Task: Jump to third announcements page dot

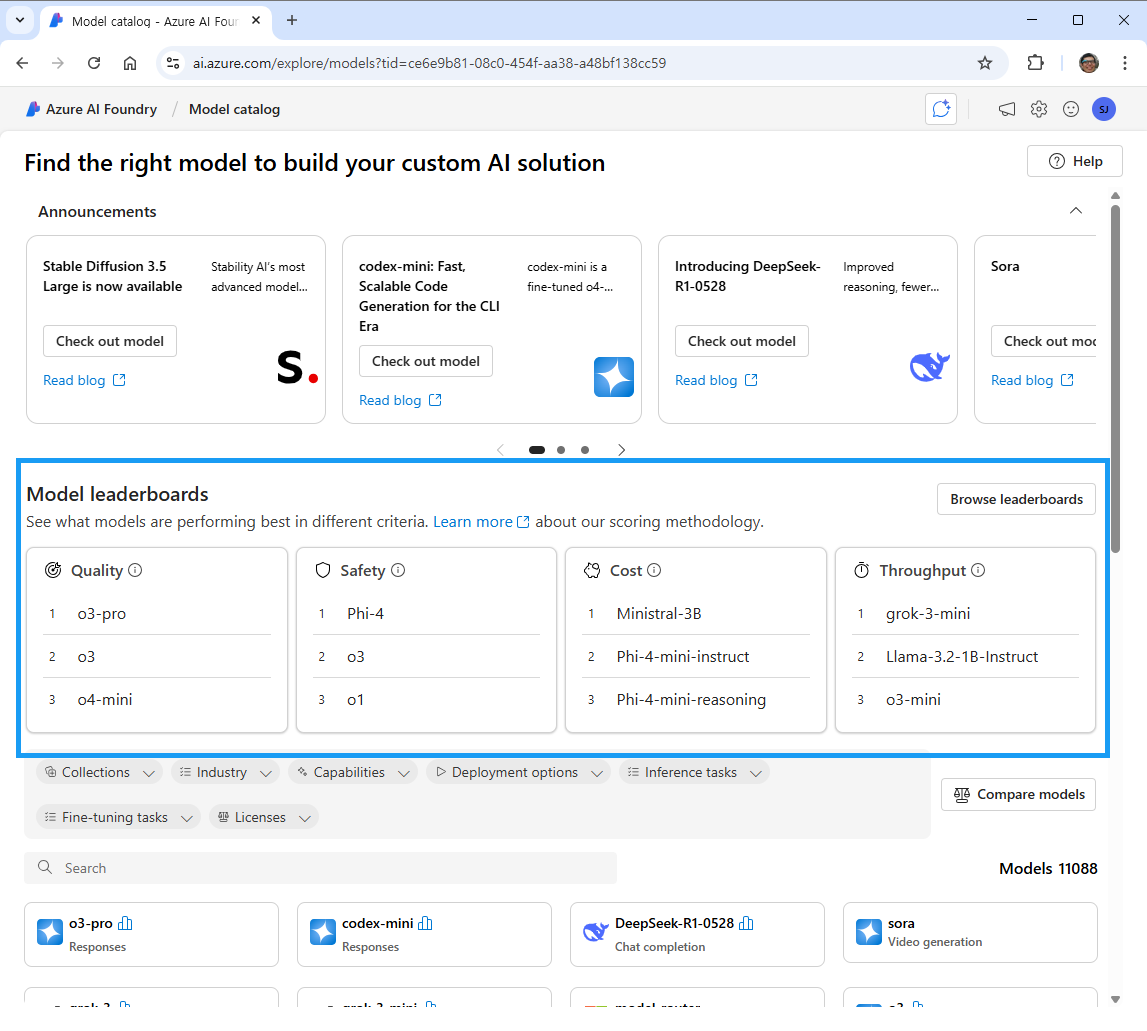Action: [584, 450]
